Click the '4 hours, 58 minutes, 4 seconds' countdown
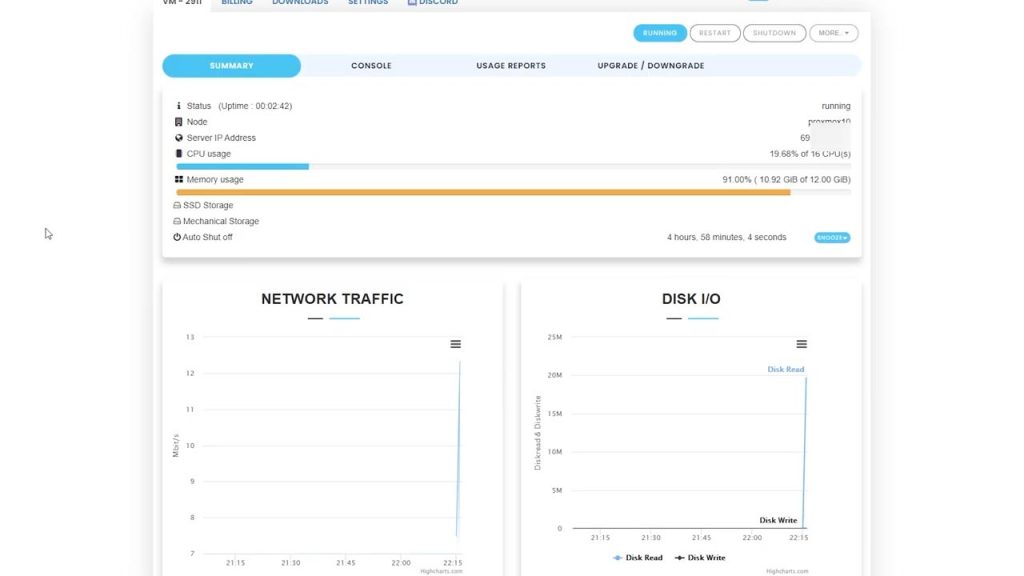This screenshot has width=1024, height=576. click(726, 238)
